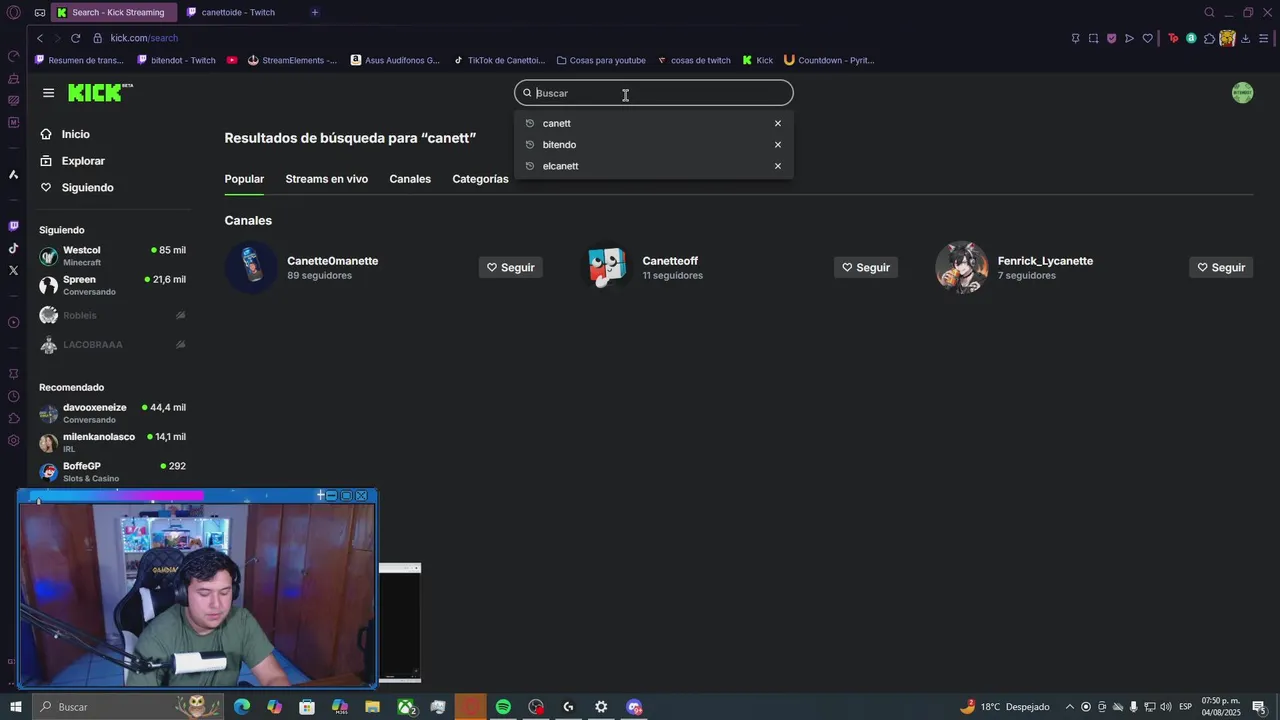1280x720 pixels.
Task: Show hidden system tray icons
Action: (1069, 707)
